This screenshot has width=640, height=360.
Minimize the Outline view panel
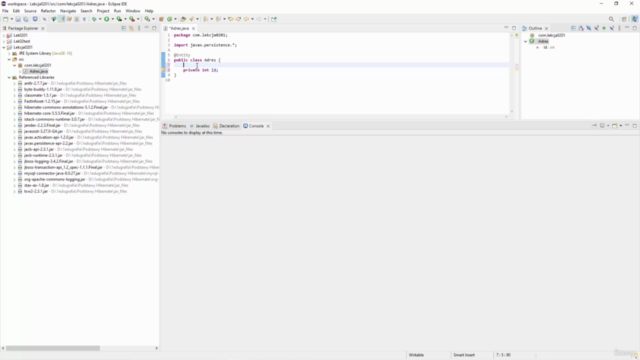pyautogui.click(x=627, y=28)
